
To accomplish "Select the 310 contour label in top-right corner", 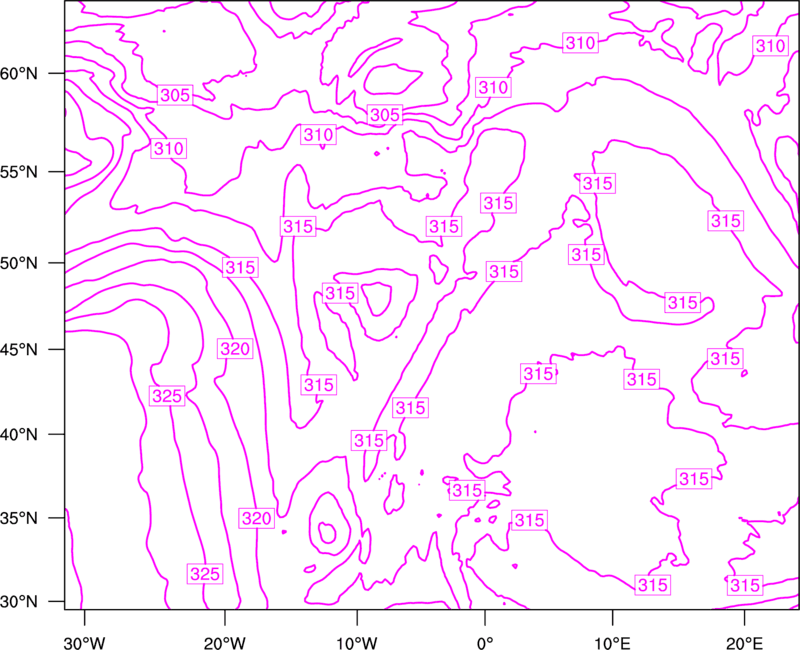I will click(770, 46).
